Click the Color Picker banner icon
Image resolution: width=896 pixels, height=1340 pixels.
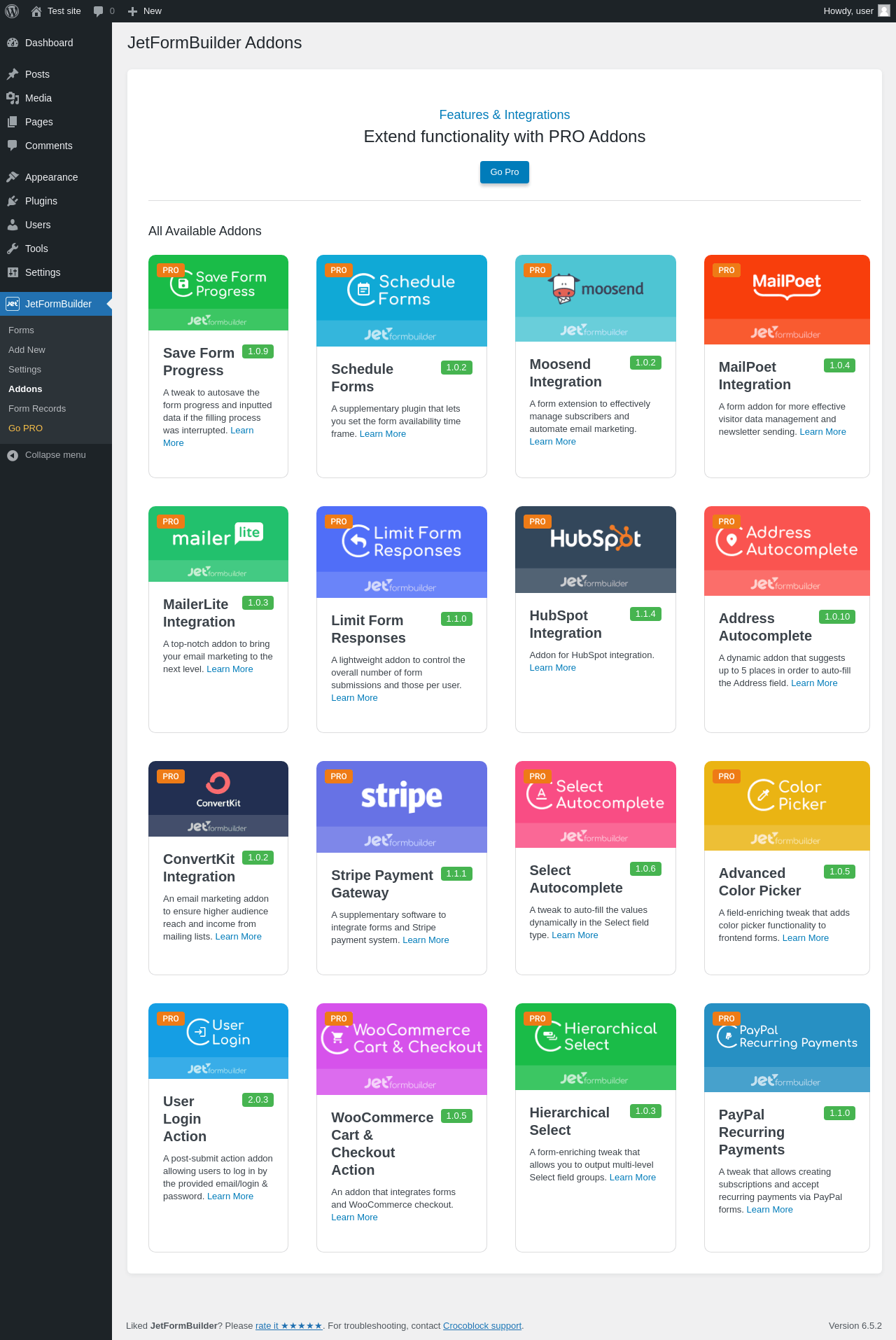(762, 795)
